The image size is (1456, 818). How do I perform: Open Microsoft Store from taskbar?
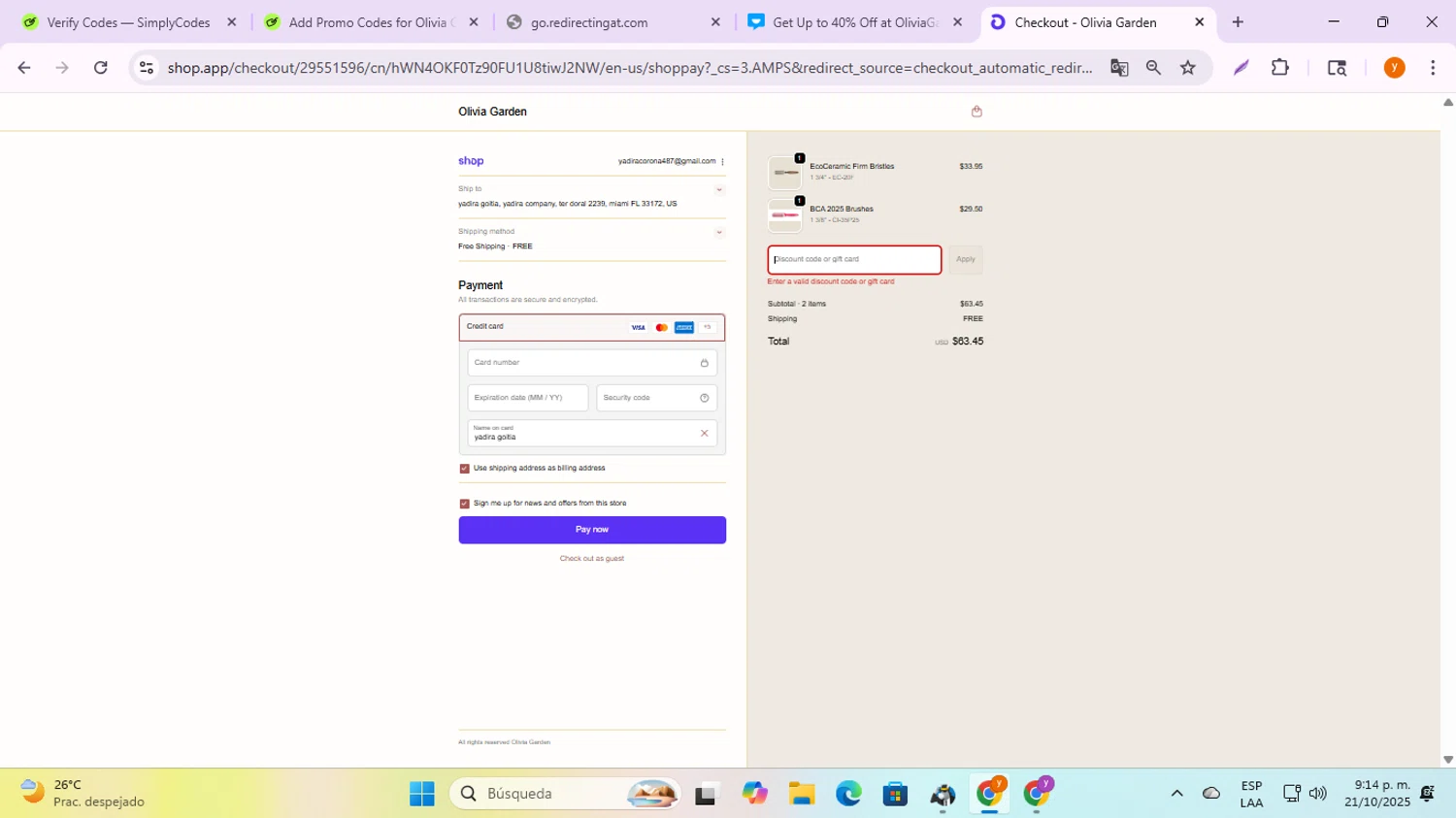pos(895,794)
